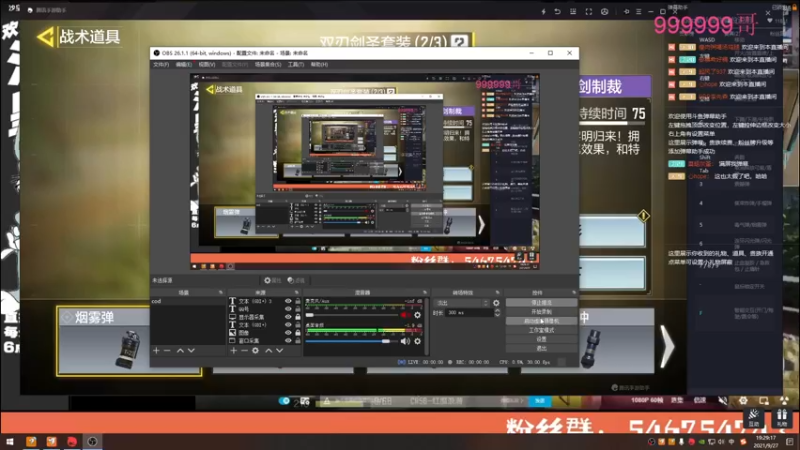Click the OBS icon in the Windows taskbar
The height and width of the screenshot is (450, 800).
pos(92,441)
